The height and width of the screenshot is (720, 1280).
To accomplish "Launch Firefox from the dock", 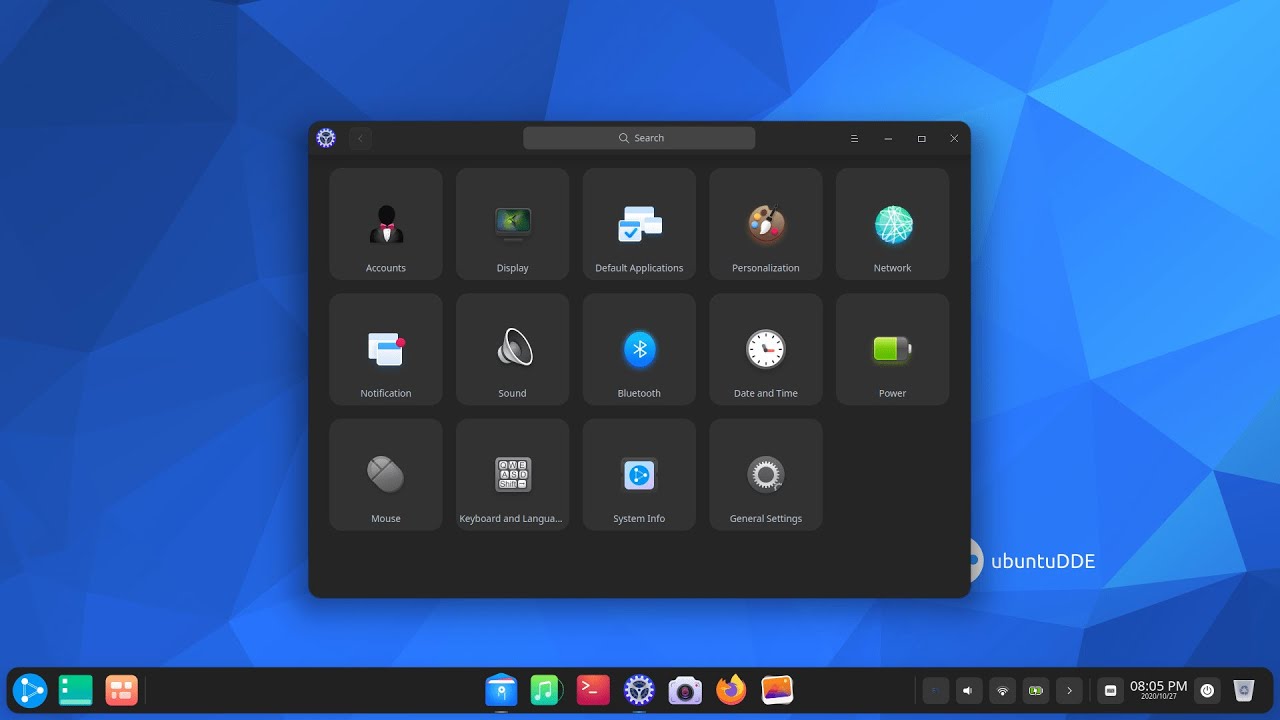I will click(731, 690).
